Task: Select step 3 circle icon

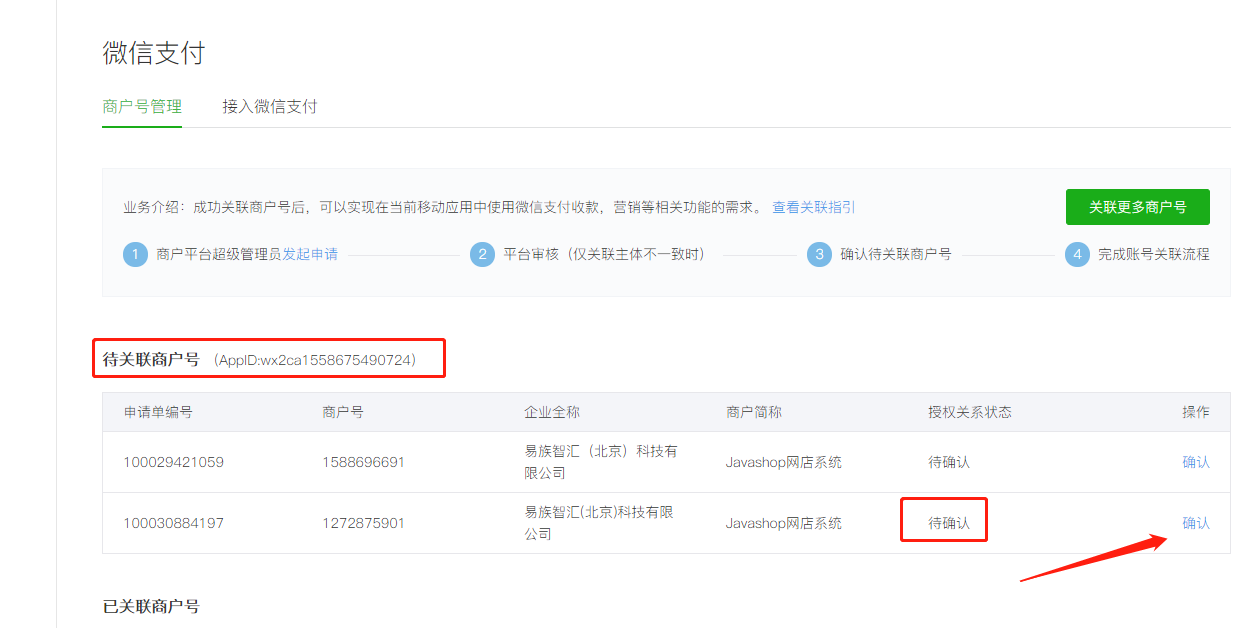Action: [x=820, y=254]
